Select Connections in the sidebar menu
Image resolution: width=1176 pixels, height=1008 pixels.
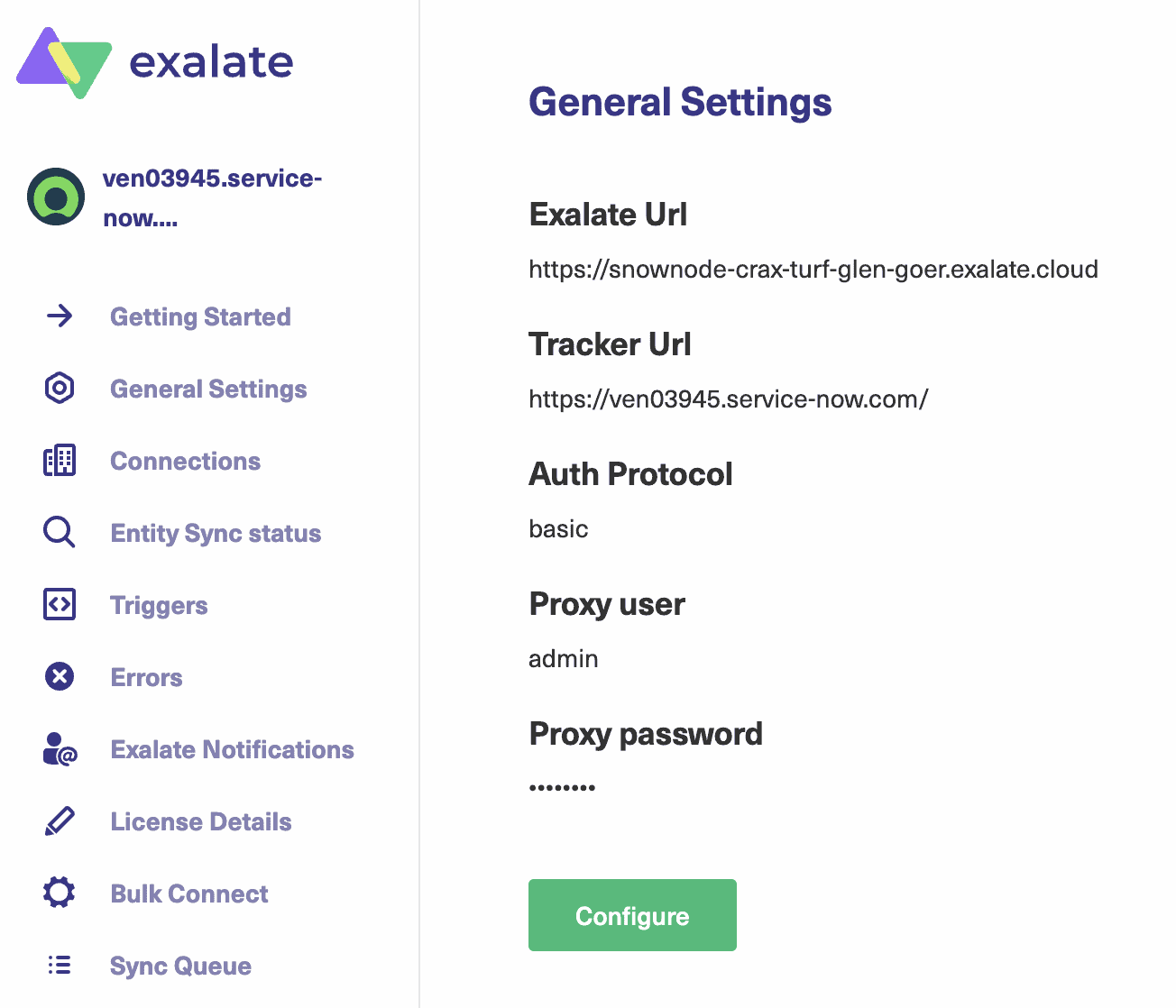pos(185,461)
